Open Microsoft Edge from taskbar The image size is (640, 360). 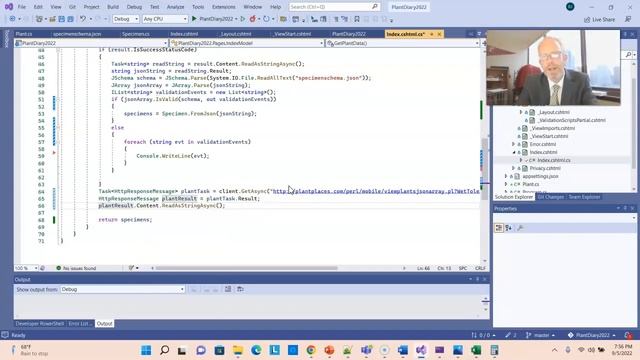256,350
